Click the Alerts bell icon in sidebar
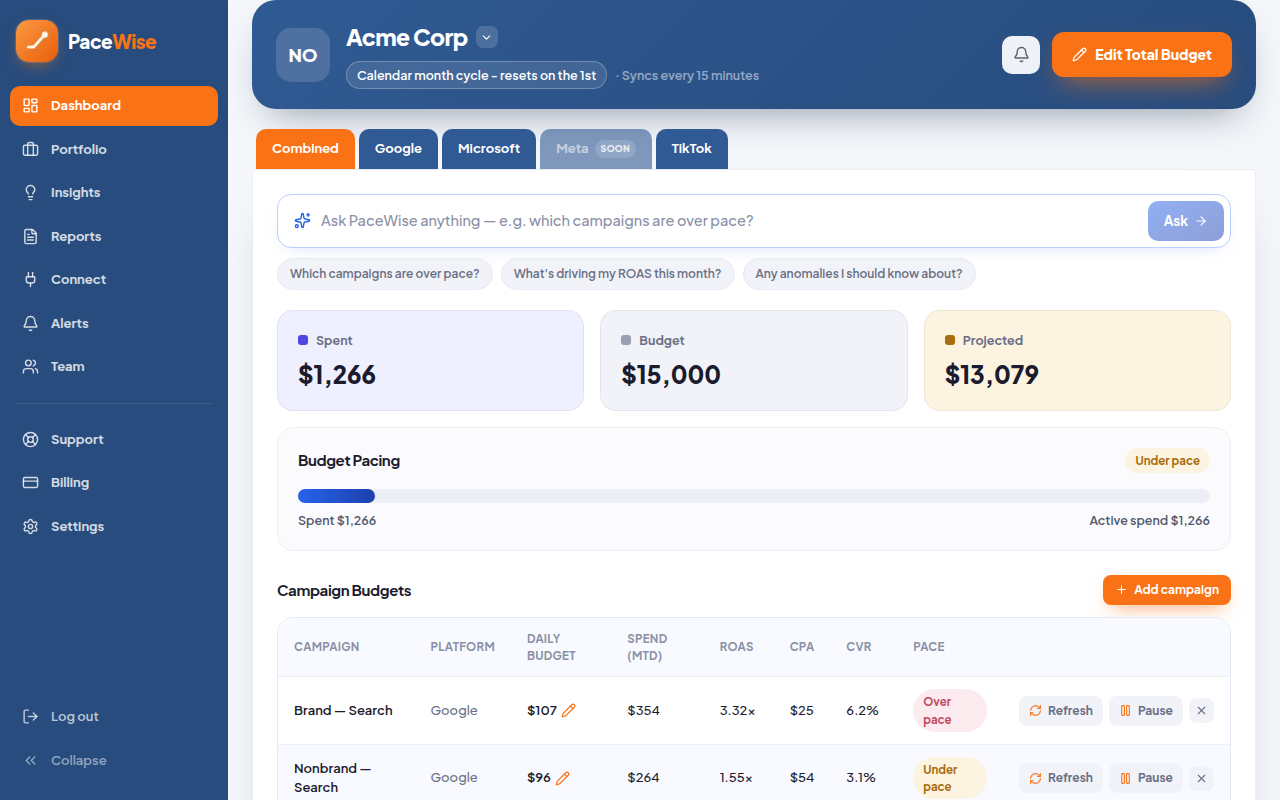The width and height of the screenshot is (1280, 800). point(31,324)
